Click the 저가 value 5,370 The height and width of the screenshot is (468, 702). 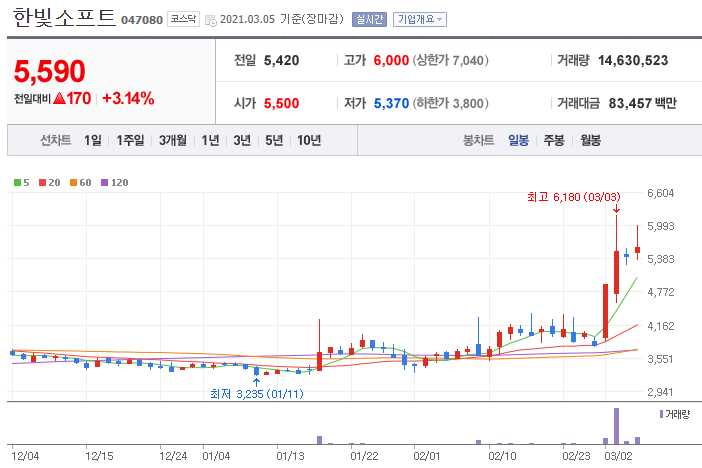click(391, 103)
